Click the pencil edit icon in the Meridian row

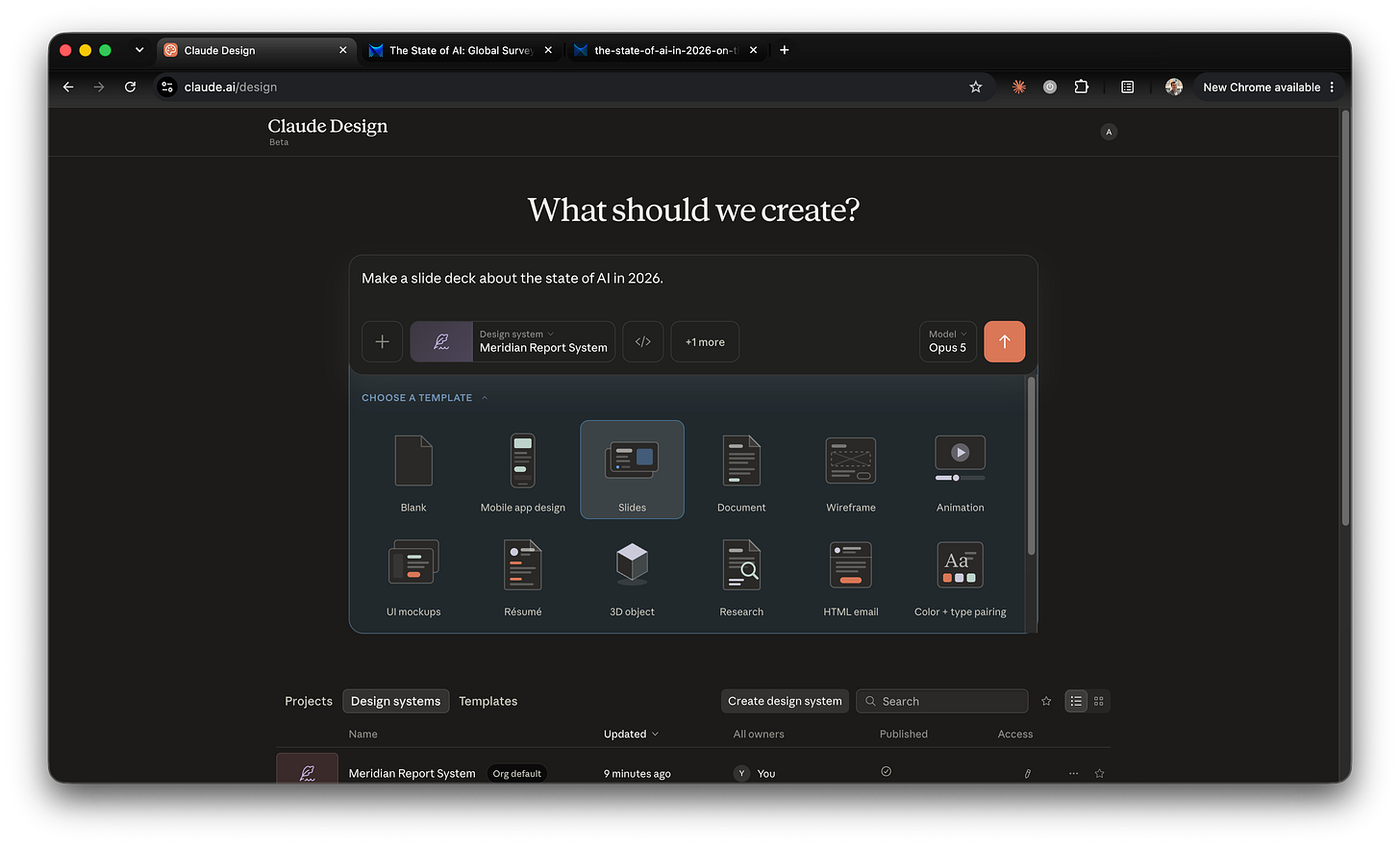[1027, 773]
